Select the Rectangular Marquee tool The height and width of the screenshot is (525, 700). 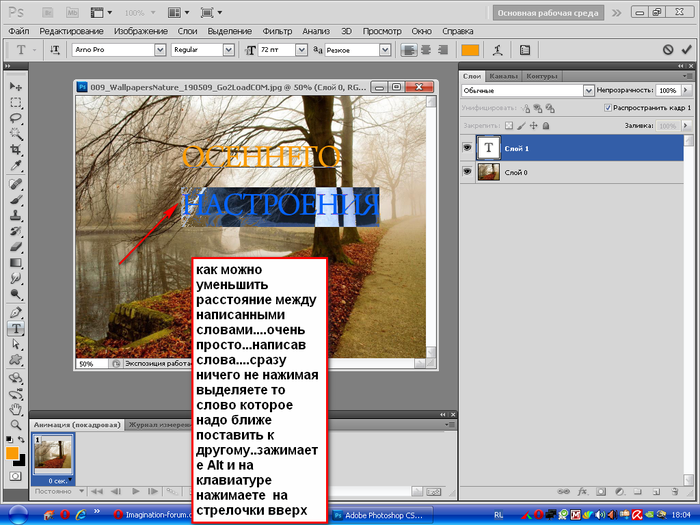[16, 103]
